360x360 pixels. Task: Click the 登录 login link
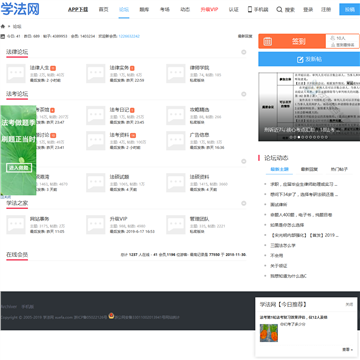point(308,10)
